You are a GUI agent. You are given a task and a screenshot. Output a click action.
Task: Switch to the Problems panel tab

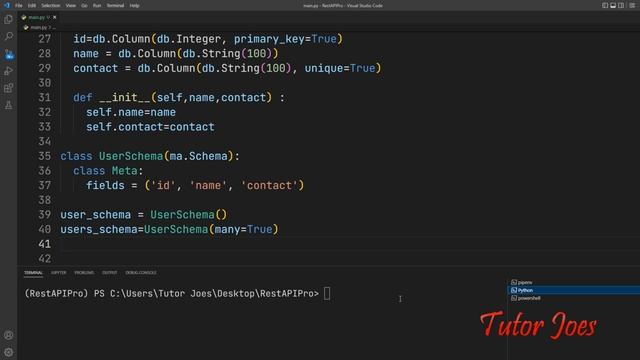84,272
